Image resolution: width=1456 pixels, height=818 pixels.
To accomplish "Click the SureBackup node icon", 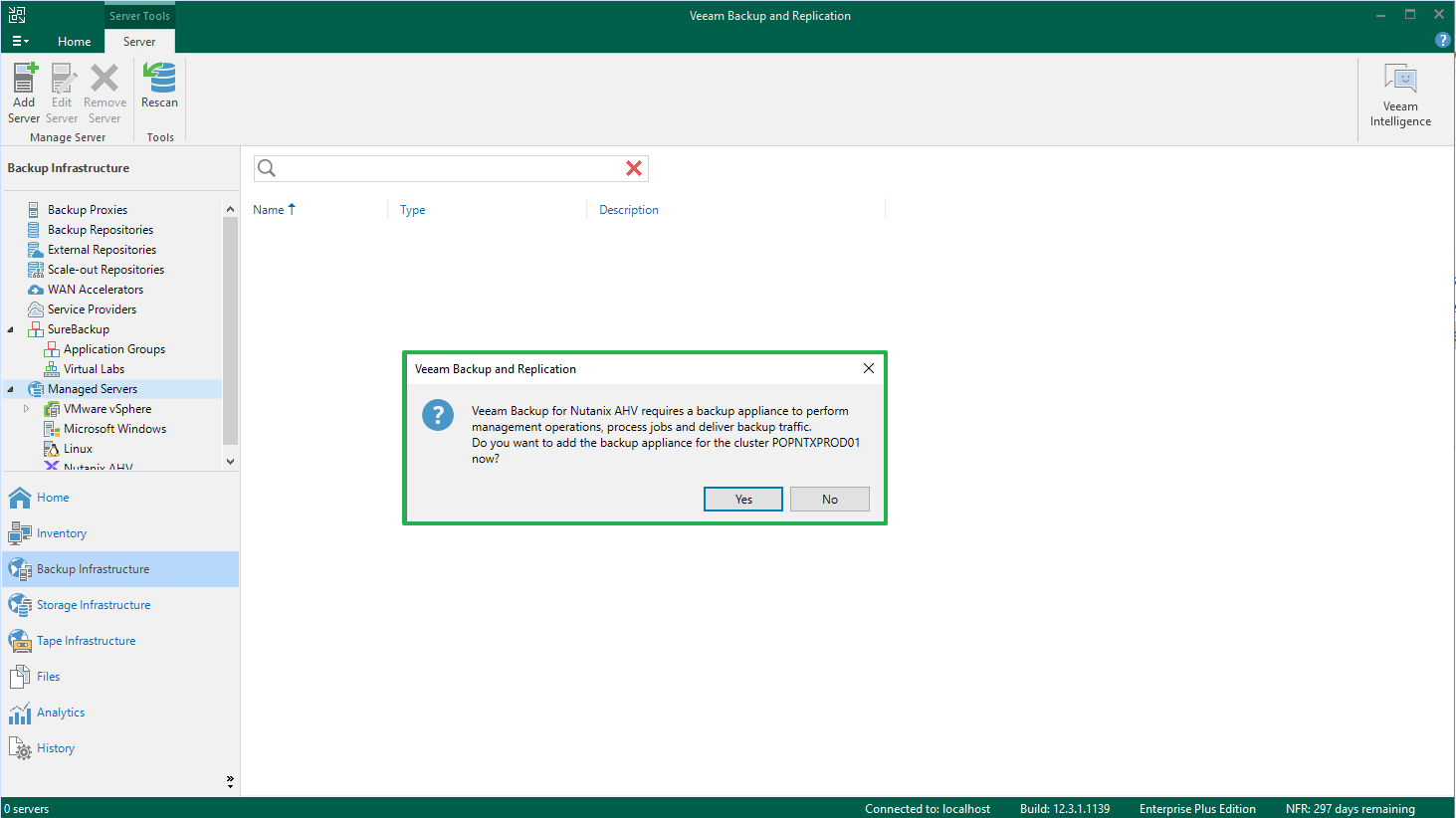I will pyautogui.click(x=36, y=329).
